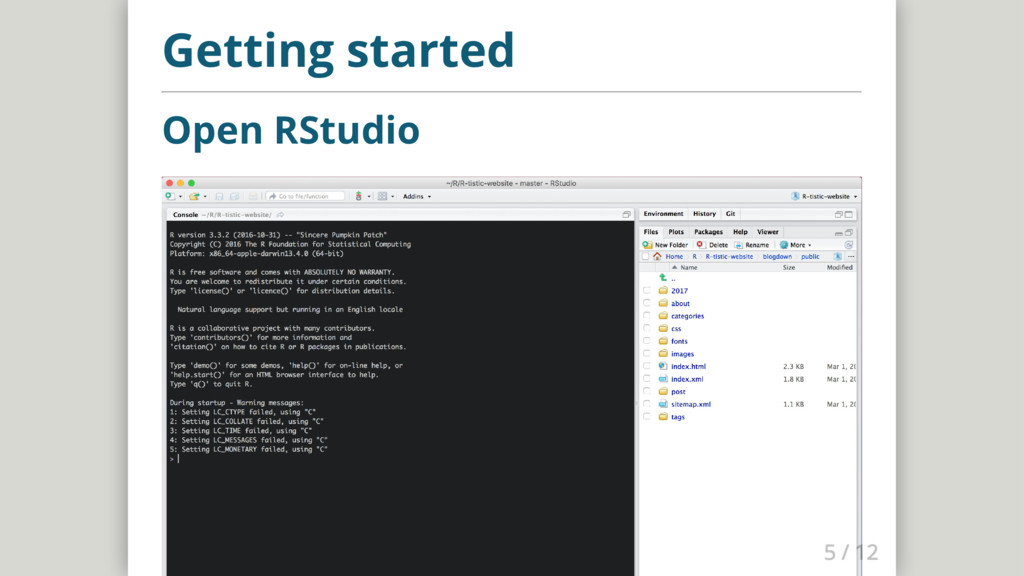Click the Save All documents icon

tap(234, 196)
